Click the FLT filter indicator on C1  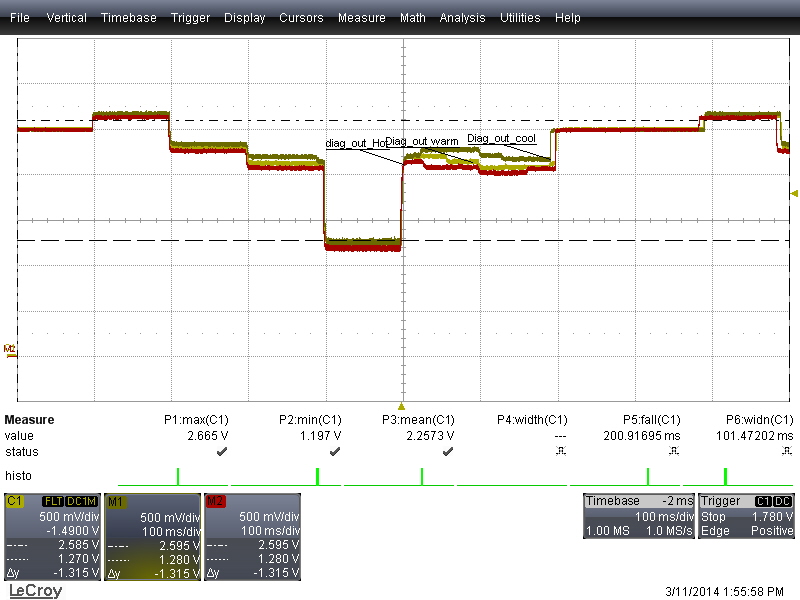tap(54, 502)
